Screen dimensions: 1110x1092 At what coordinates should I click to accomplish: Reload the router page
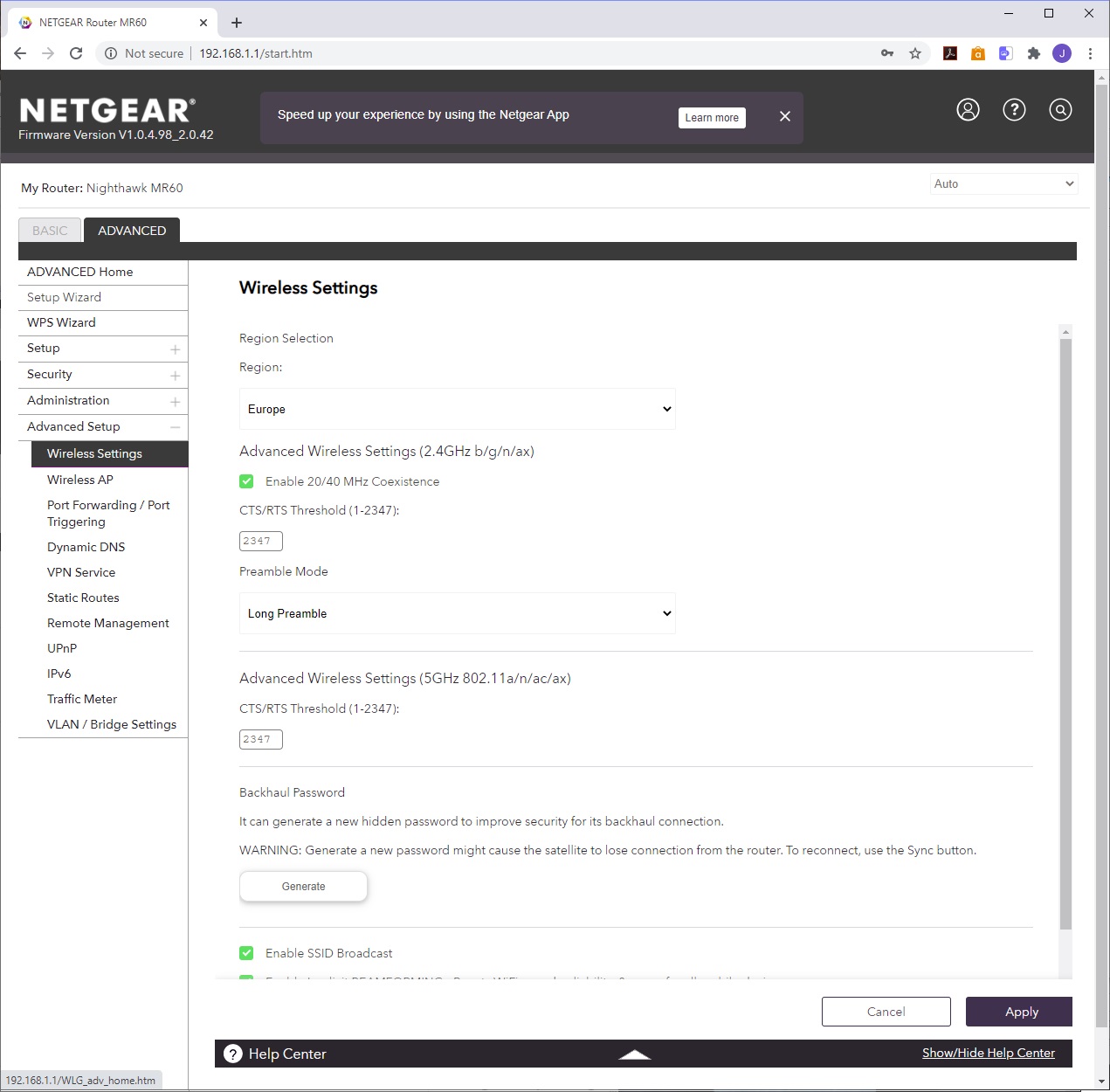click(x=76, y=53)
